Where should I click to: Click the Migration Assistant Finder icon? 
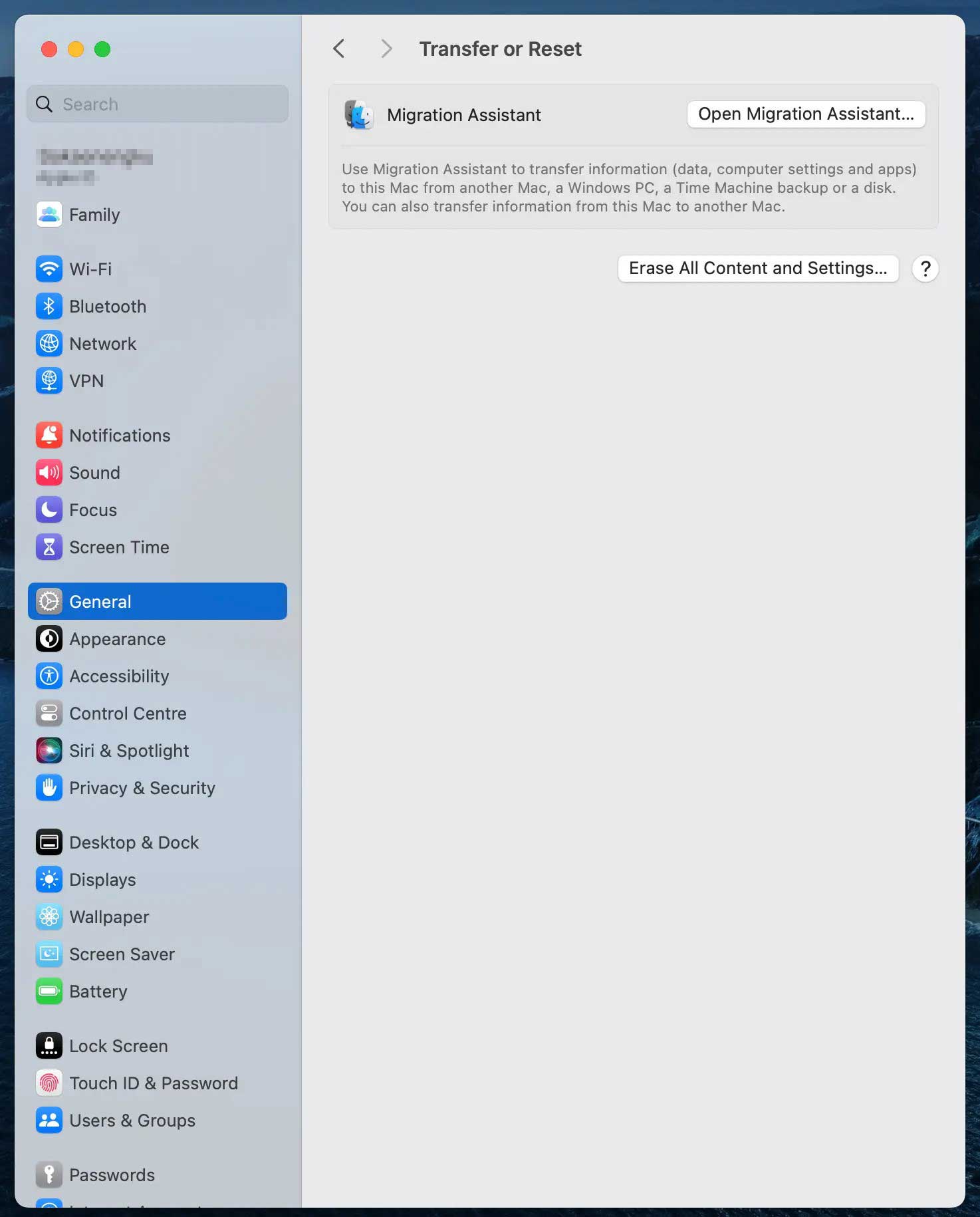coord(359,115)
